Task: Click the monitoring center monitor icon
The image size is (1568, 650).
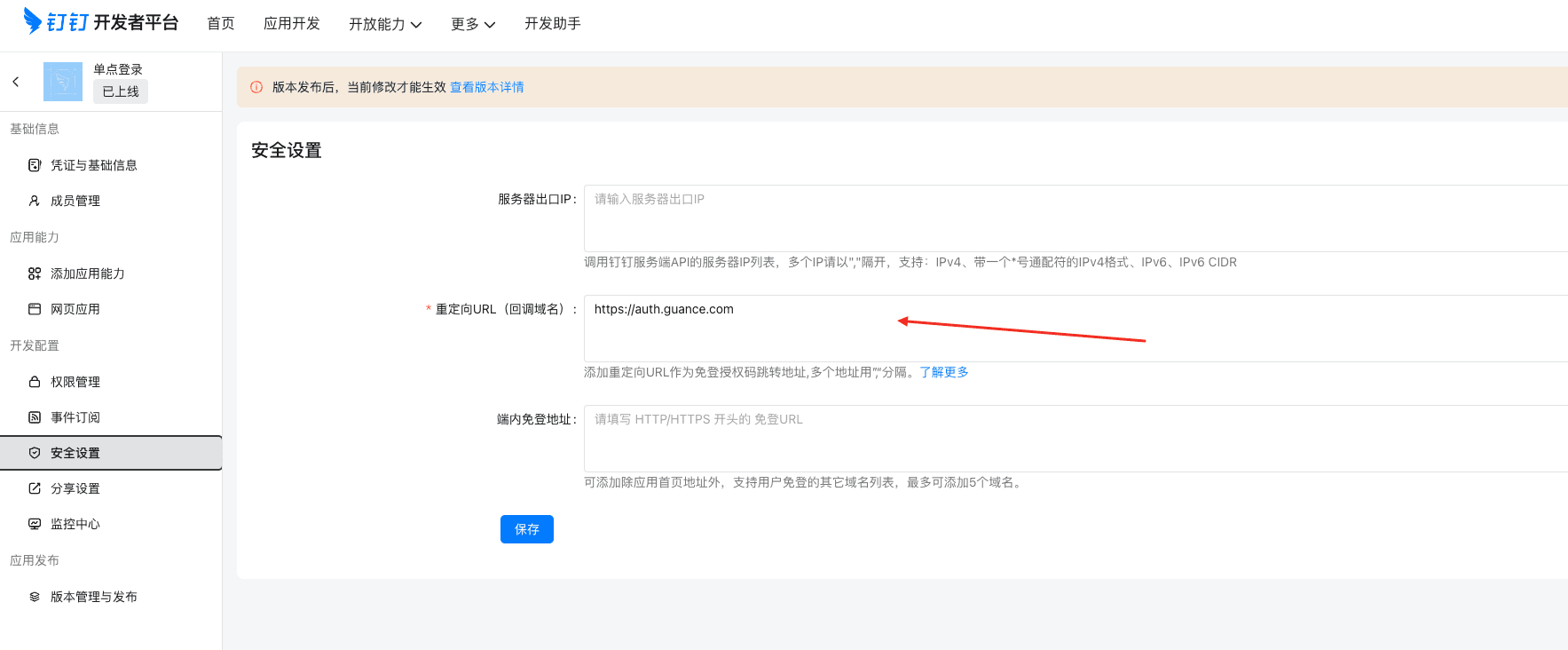Action: 35,524
